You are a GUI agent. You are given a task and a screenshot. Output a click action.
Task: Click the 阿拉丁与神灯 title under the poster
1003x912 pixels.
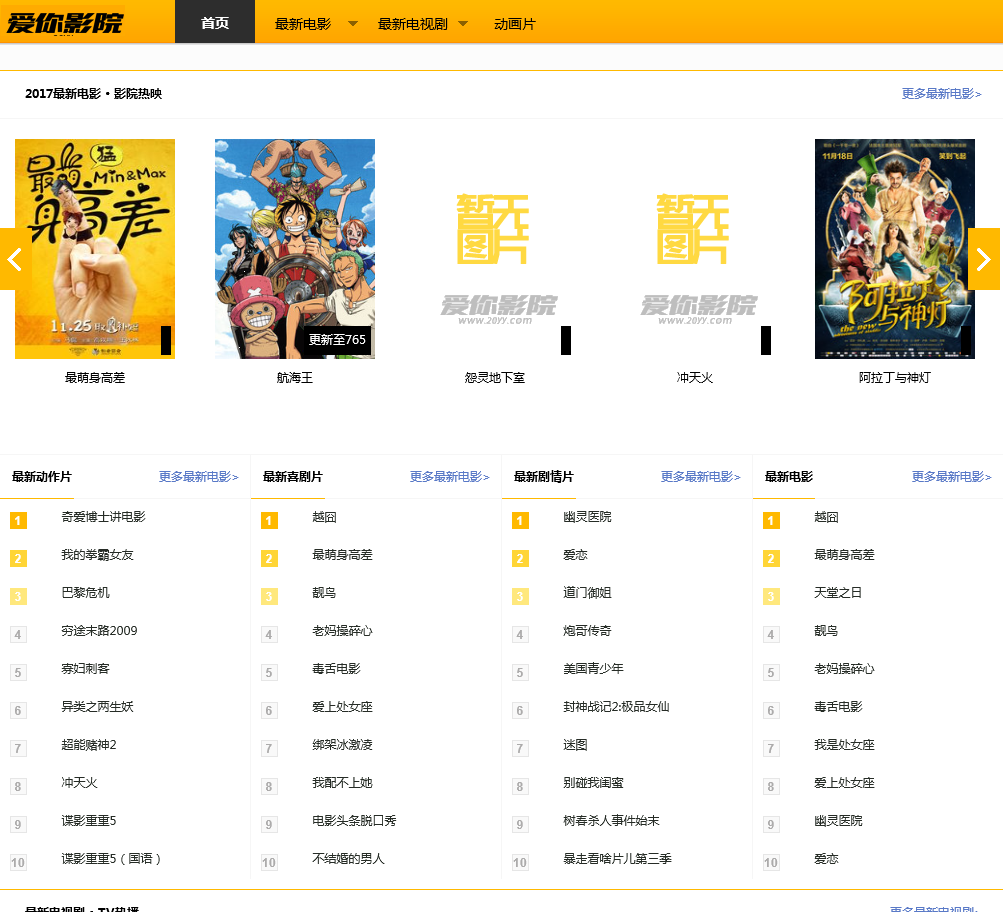[x=894, y=378]
